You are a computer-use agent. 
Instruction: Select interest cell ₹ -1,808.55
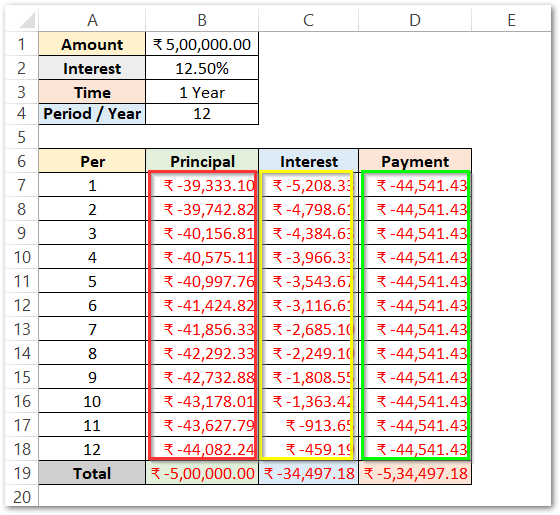point(308,377)
